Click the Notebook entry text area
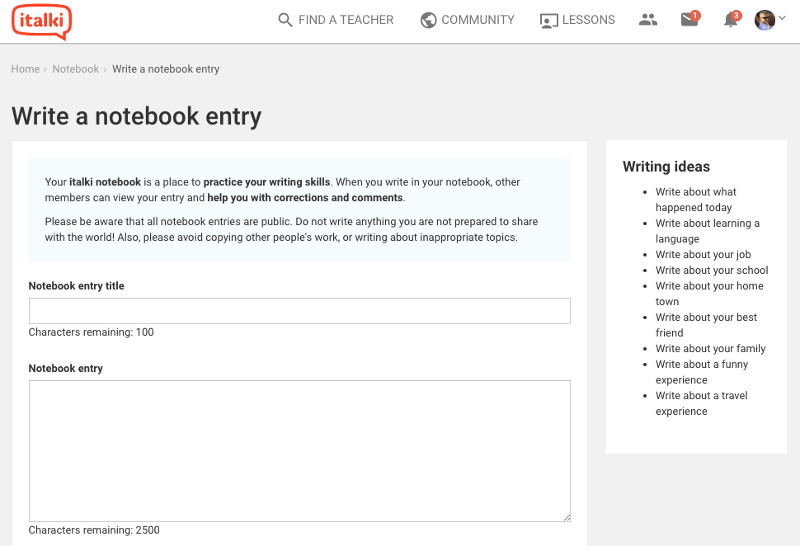Viewport: 800px width, 546px height. point(299,451)
